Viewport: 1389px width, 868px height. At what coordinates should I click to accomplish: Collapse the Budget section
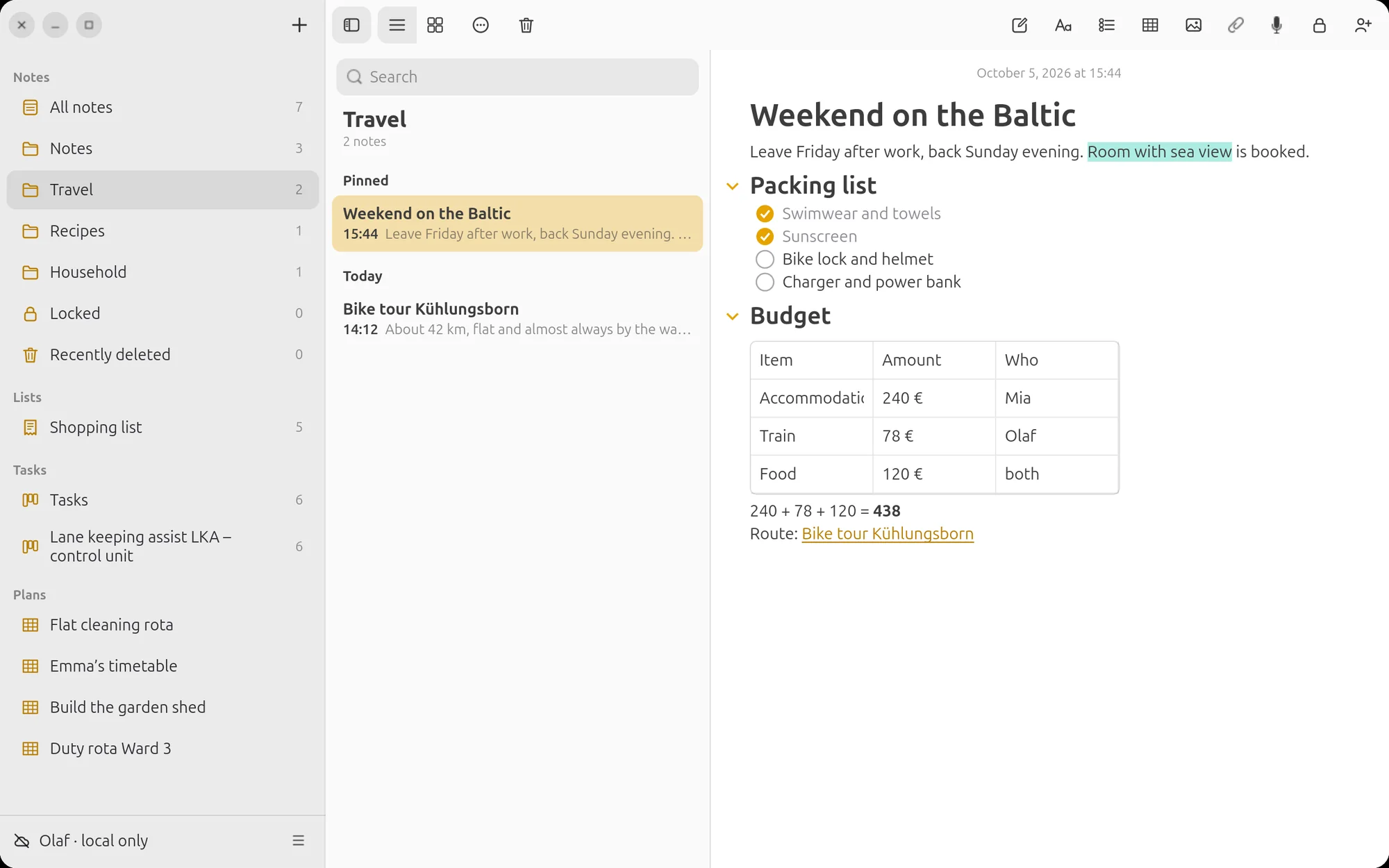[732, 317]
